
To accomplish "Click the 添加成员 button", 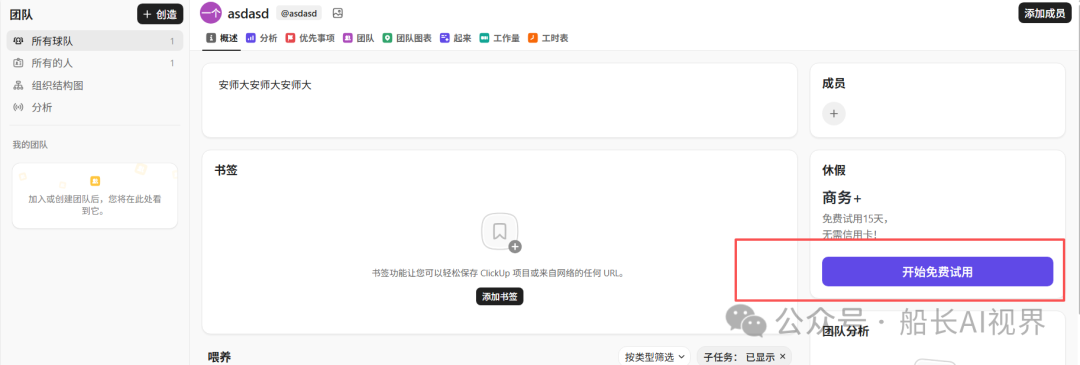I will 1044,13.
